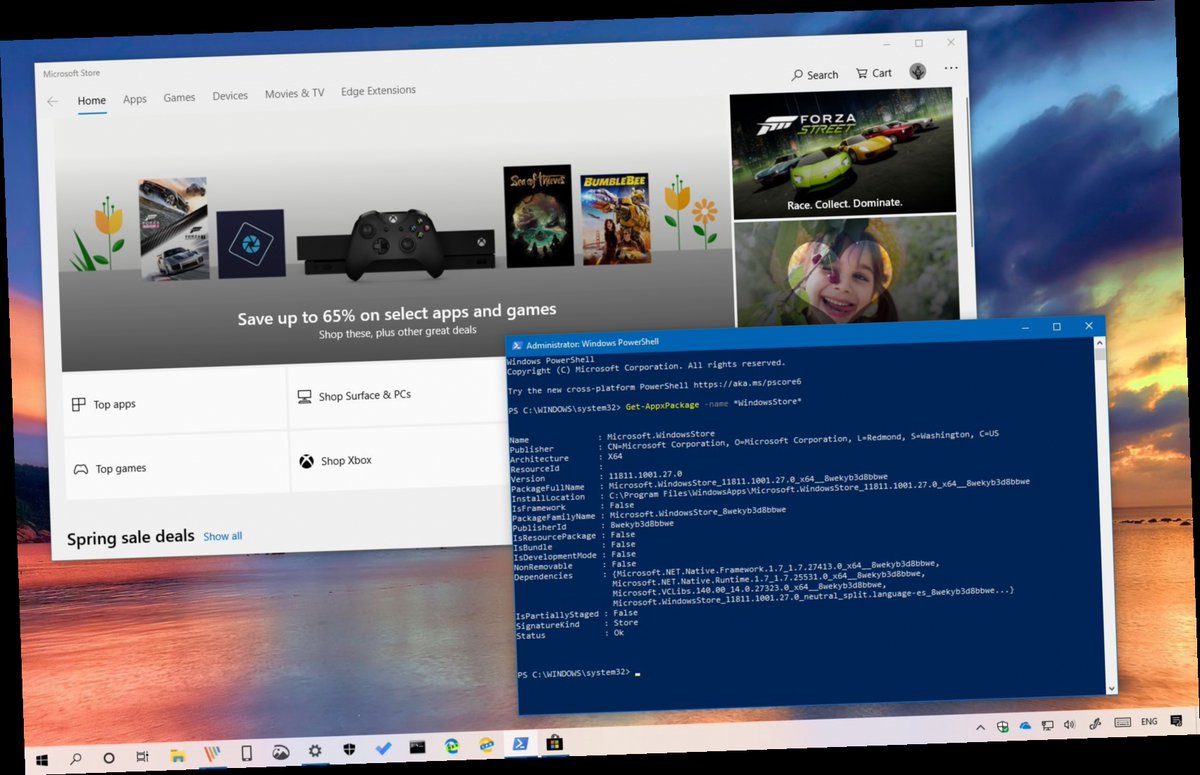Click the PowerShell window scrollbar
The height and width of the screenshot is (775, 1200).
[x=1105, y=518]
